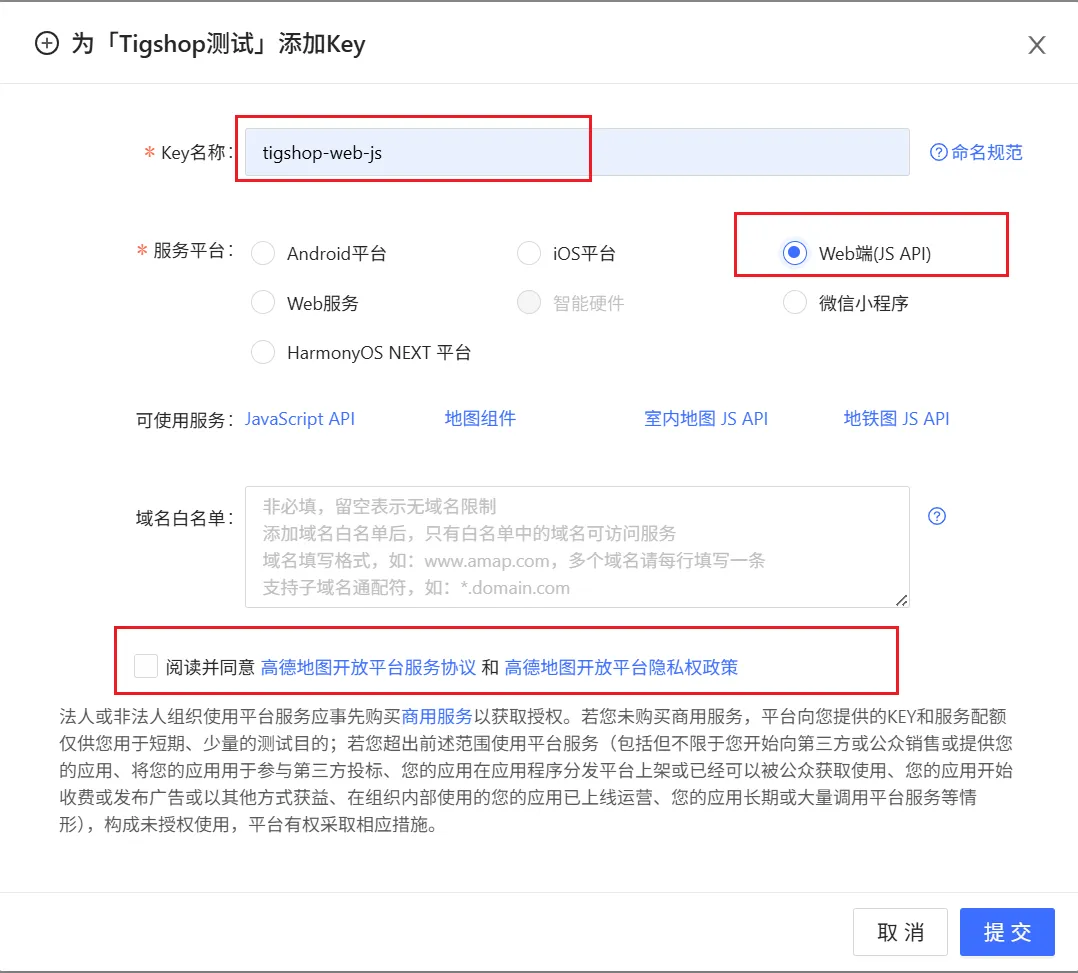Choose the Web端(JS API) platform
Image resolution: width=1078 pixels, height=973 pixels.
click(x=795, y=254)
